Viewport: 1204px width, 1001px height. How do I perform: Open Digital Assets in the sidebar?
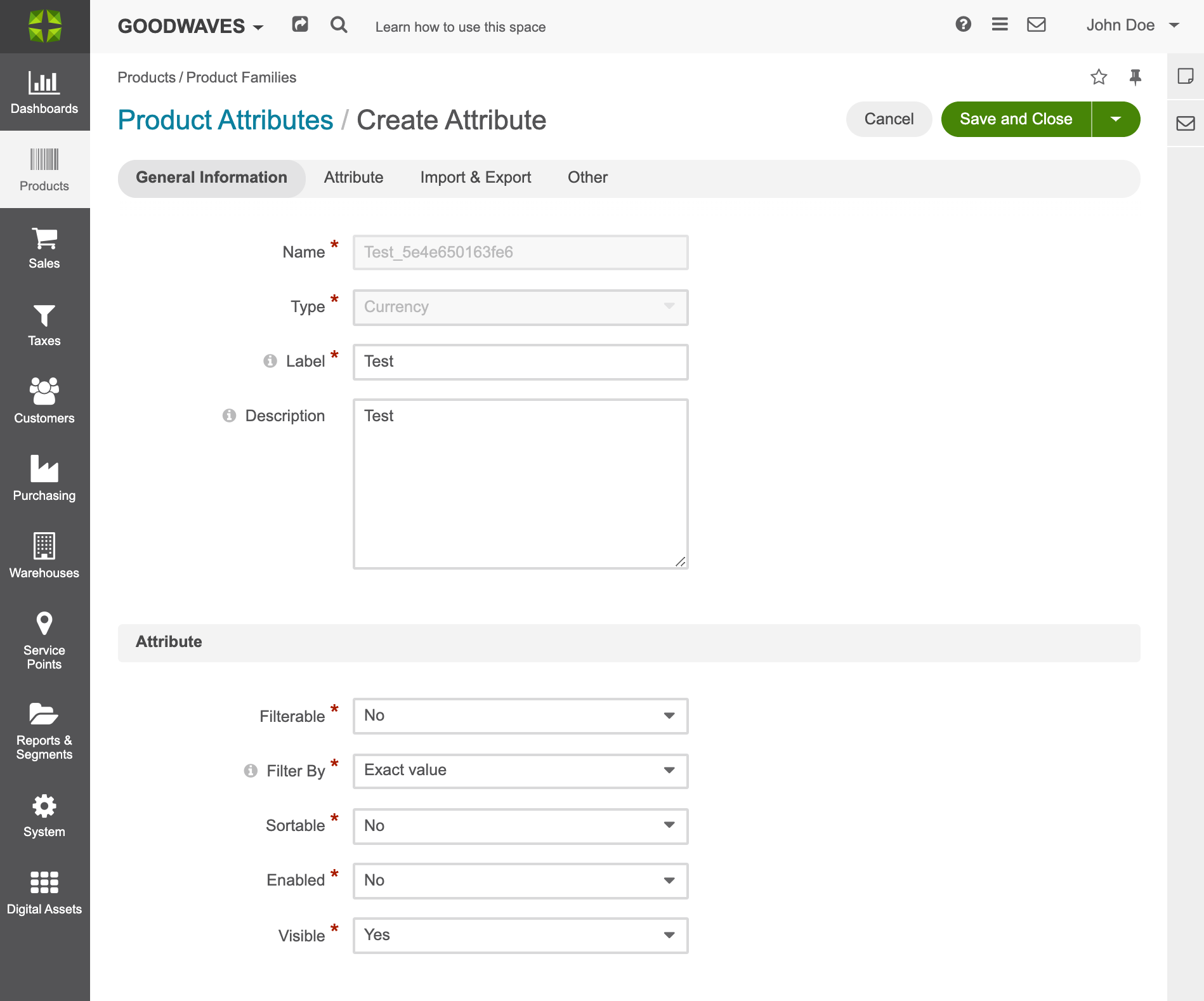(44, 894)
